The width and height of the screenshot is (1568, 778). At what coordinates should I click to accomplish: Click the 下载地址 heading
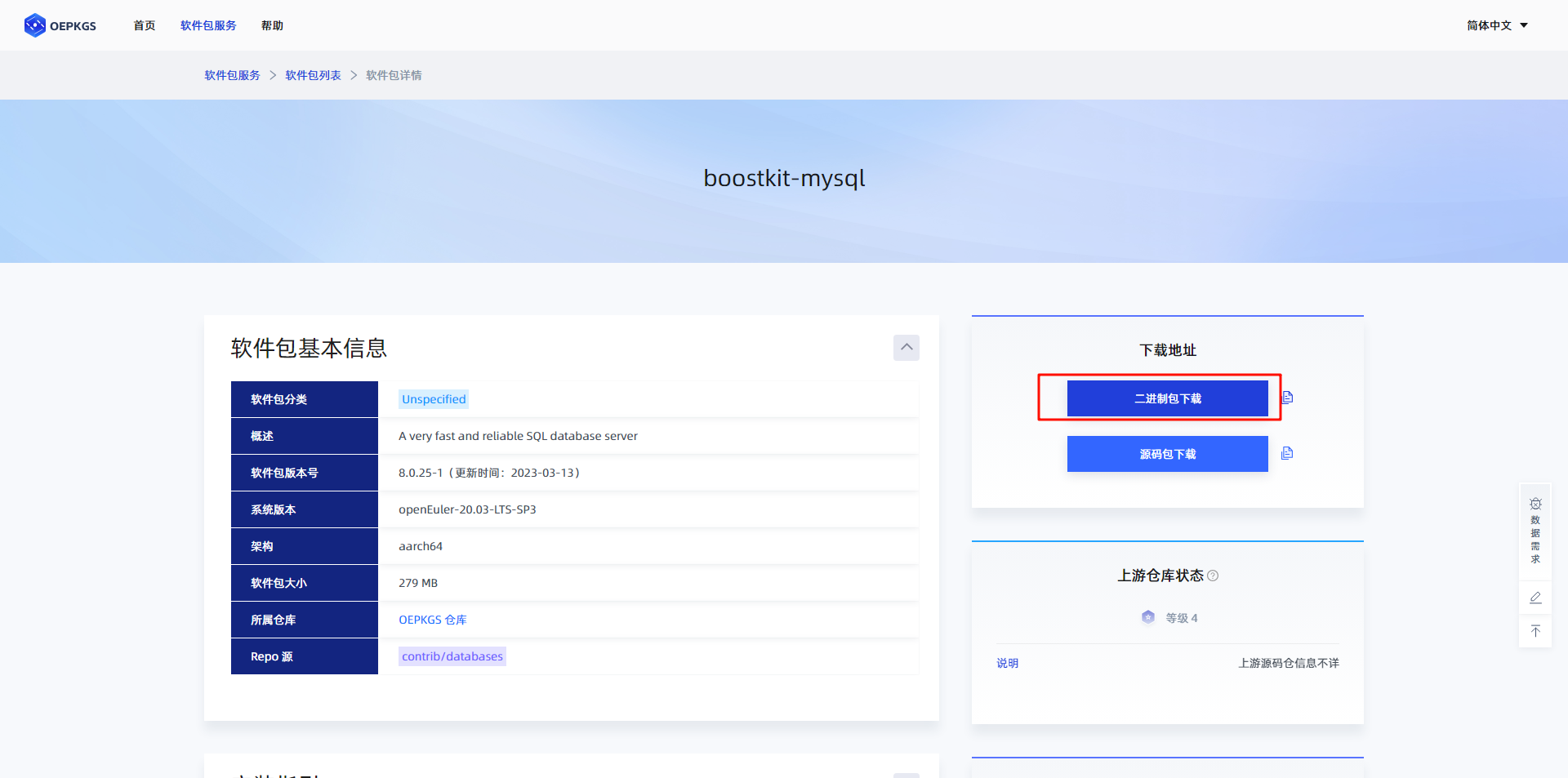point(1168,350)
